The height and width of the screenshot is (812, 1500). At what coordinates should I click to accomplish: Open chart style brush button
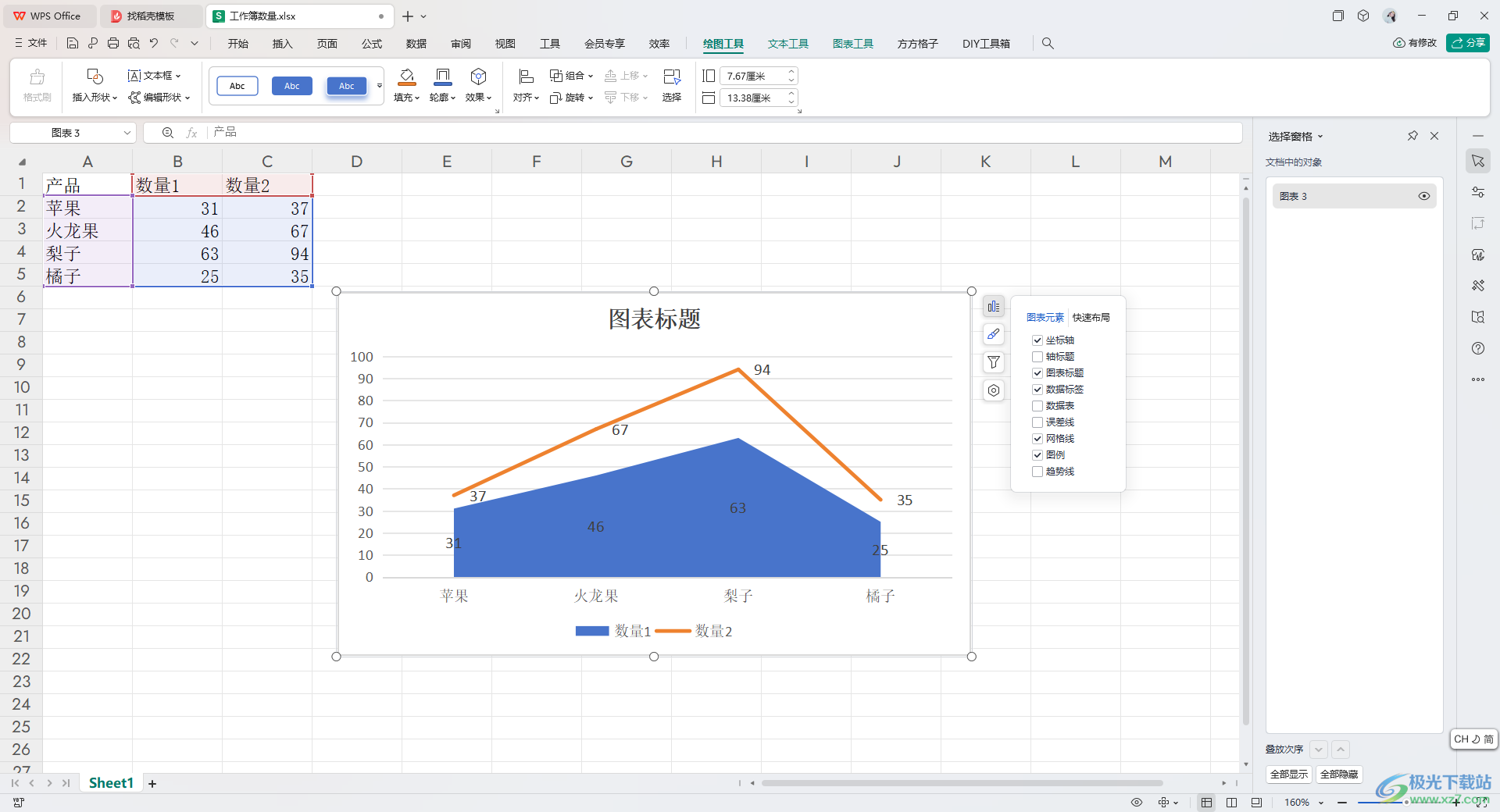pos(993,334)
